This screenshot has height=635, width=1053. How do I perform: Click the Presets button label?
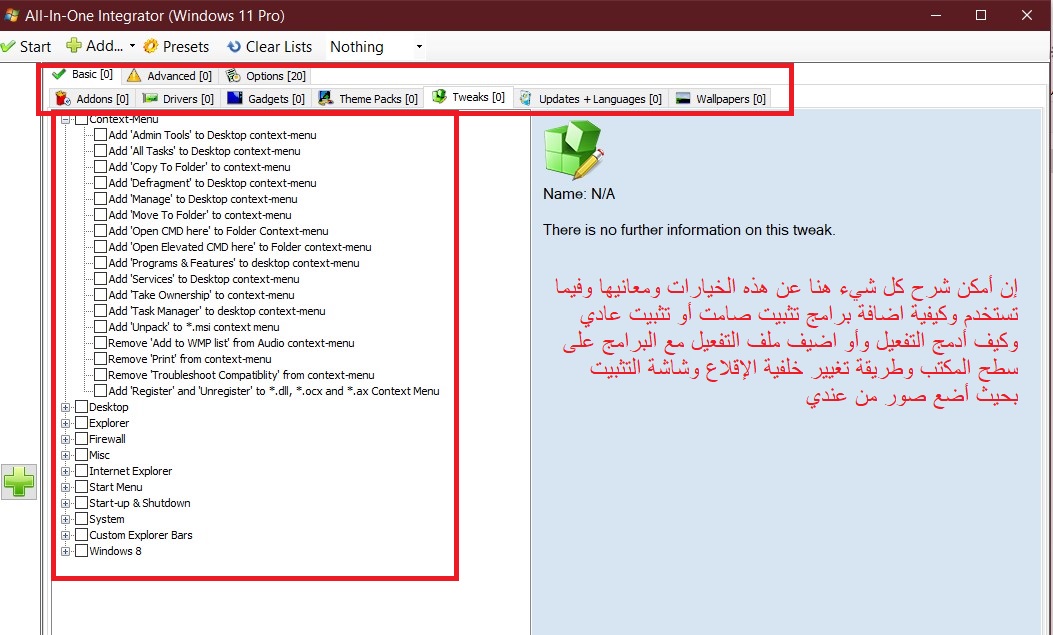(186, 46)
